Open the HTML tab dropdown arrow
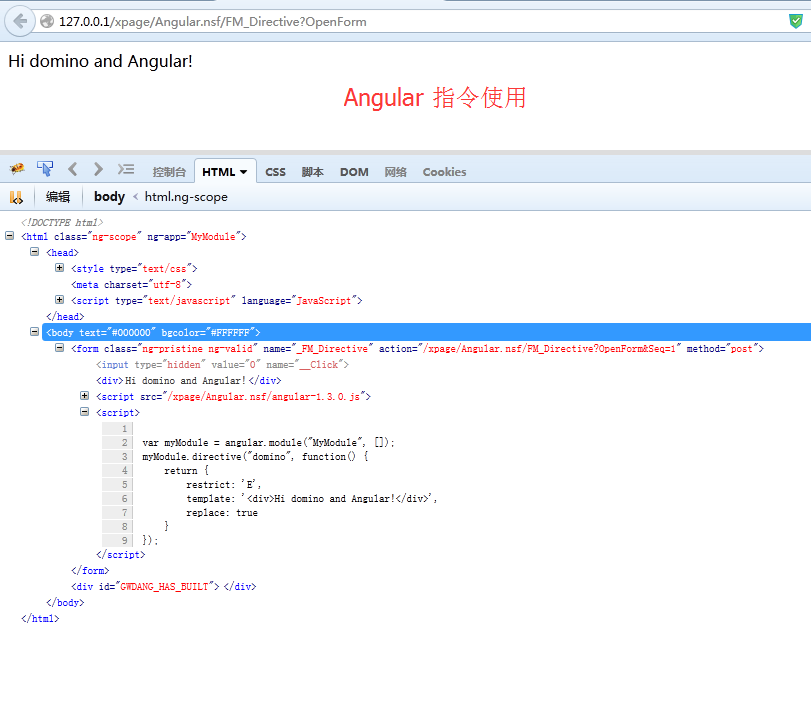The height and width of the screenshot is (716, 811). [x=244, y=172]
